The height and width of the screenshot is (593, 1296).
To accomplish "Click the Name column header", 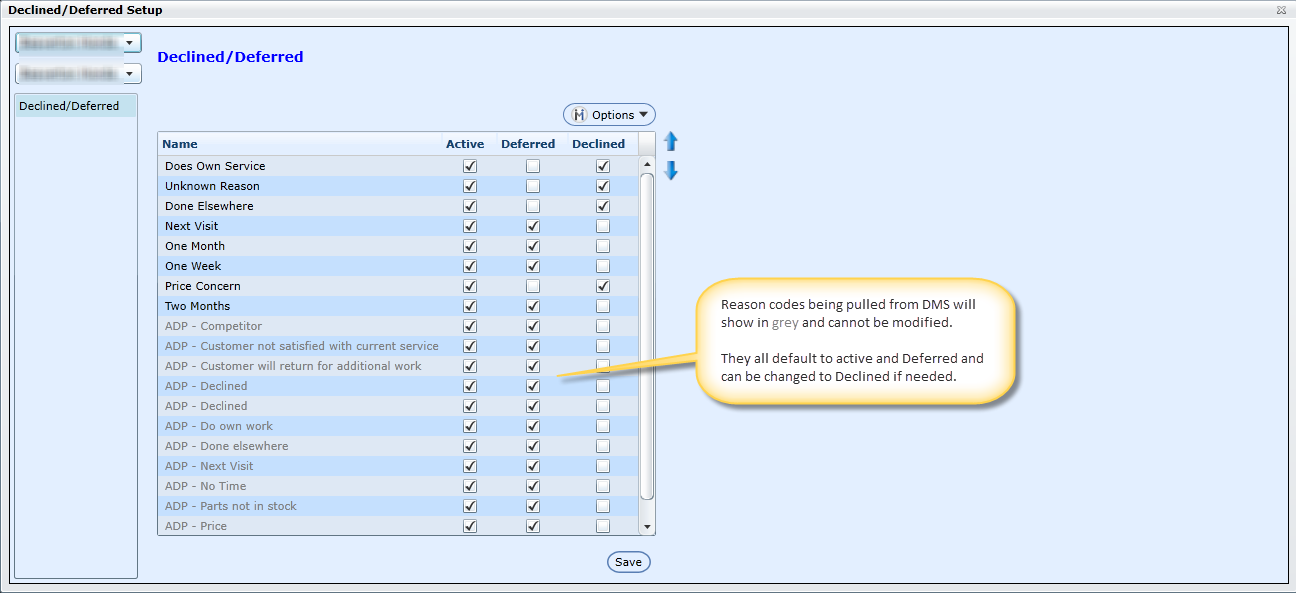I will [180, 144].
